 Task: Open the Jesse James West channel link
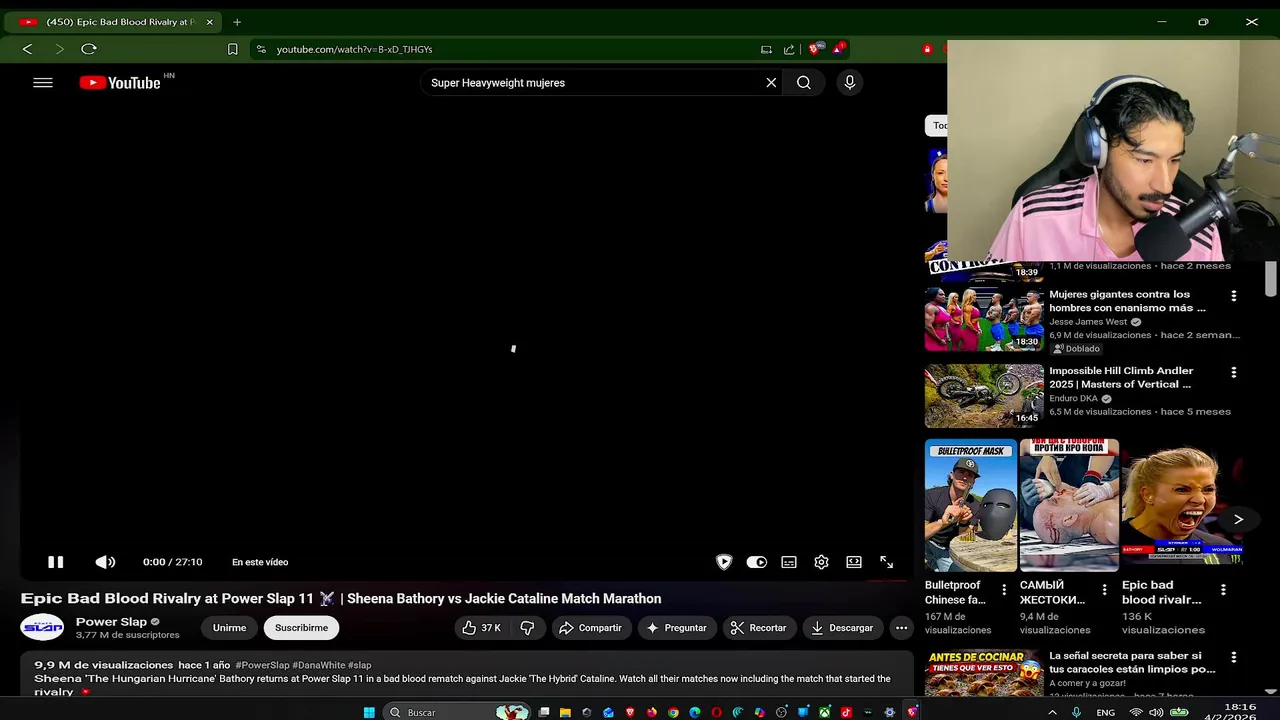click(1088, 322)
